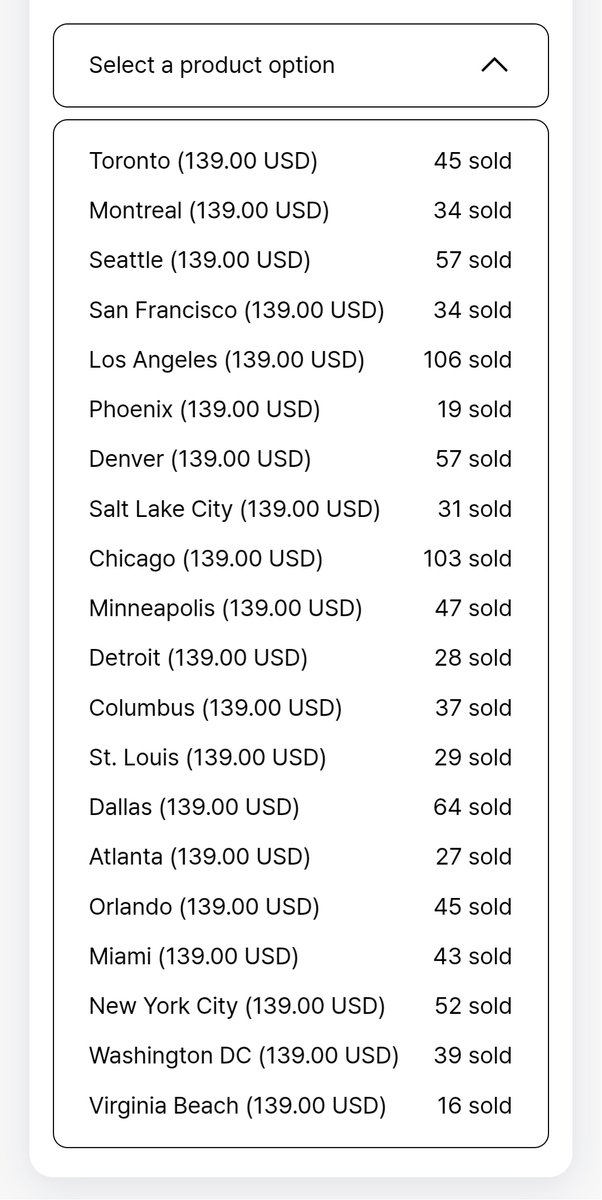Screen dimensions: 602x1200
Task: Select St. Louis option
Action: [x=300, y=758]
